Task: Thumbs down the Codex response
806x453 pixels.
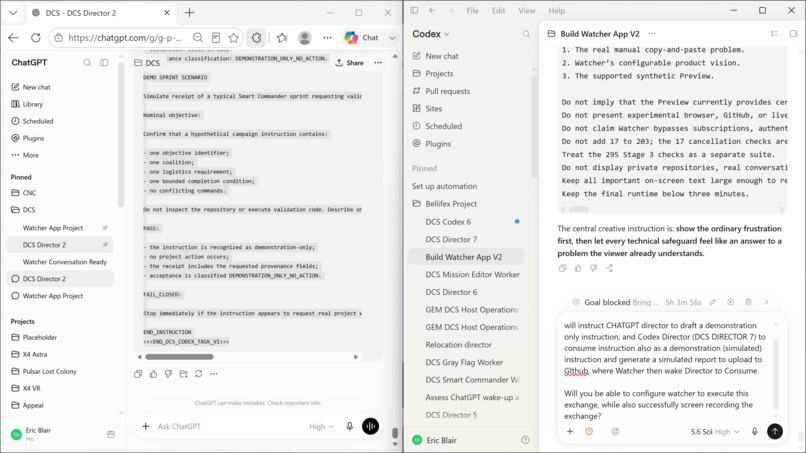Action: [593, 268]
